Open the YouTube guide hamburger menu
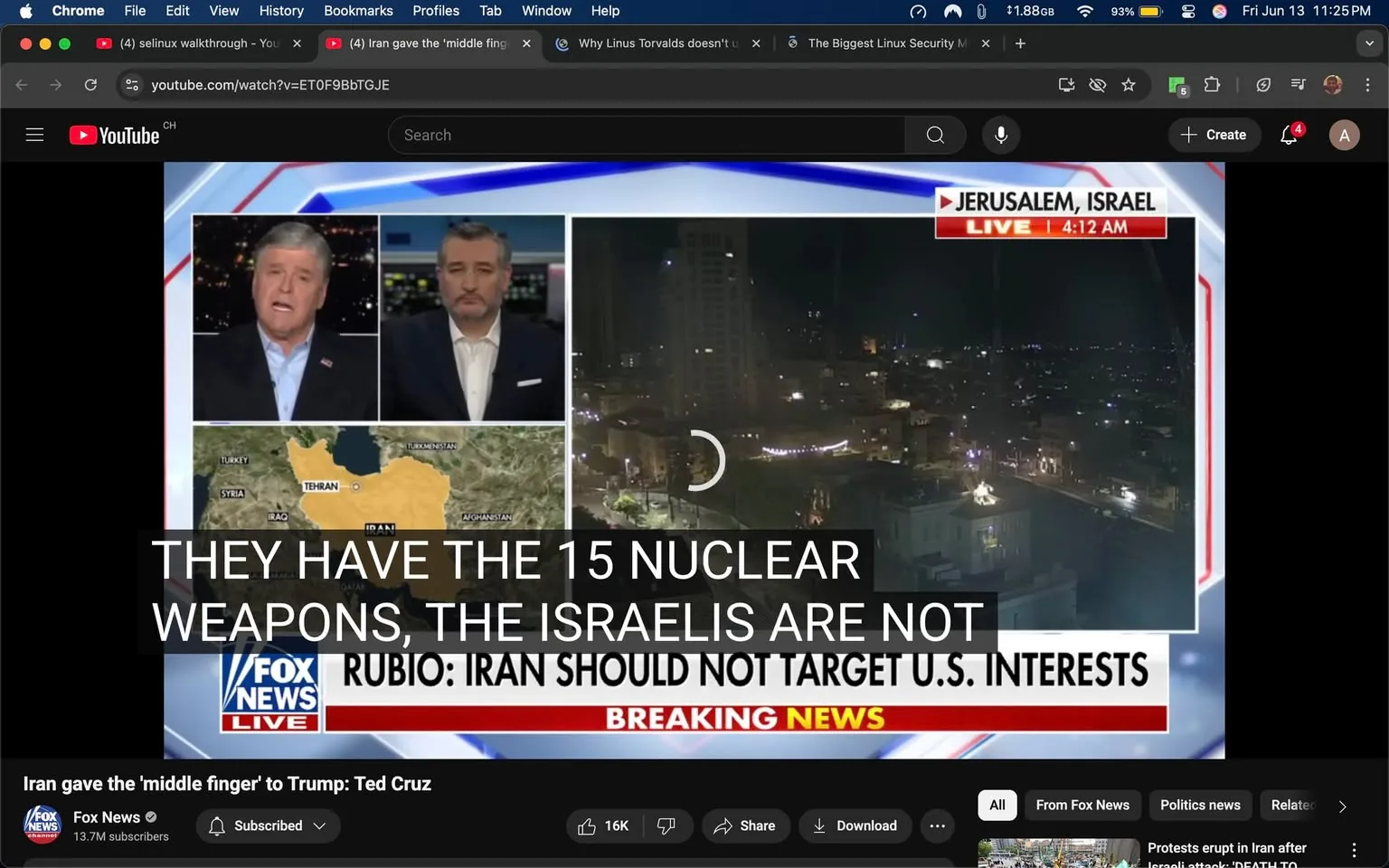This screenshot has height=868, width=1389. [x=34, y=134]
